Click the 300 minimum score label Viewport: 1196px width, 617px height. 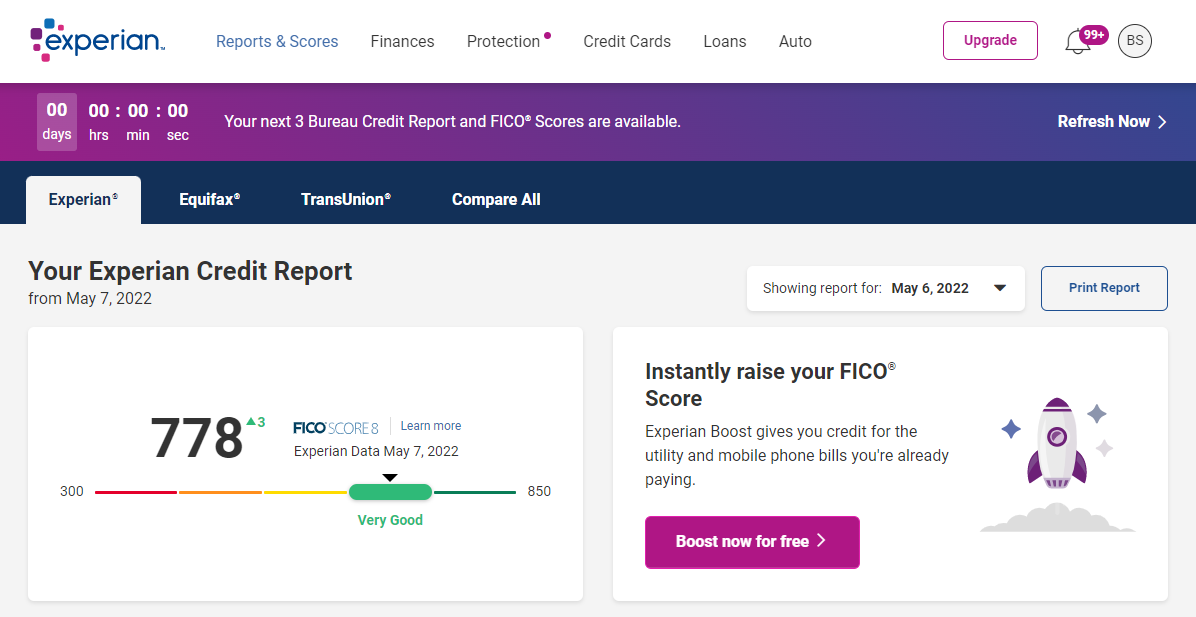(72, 491)
